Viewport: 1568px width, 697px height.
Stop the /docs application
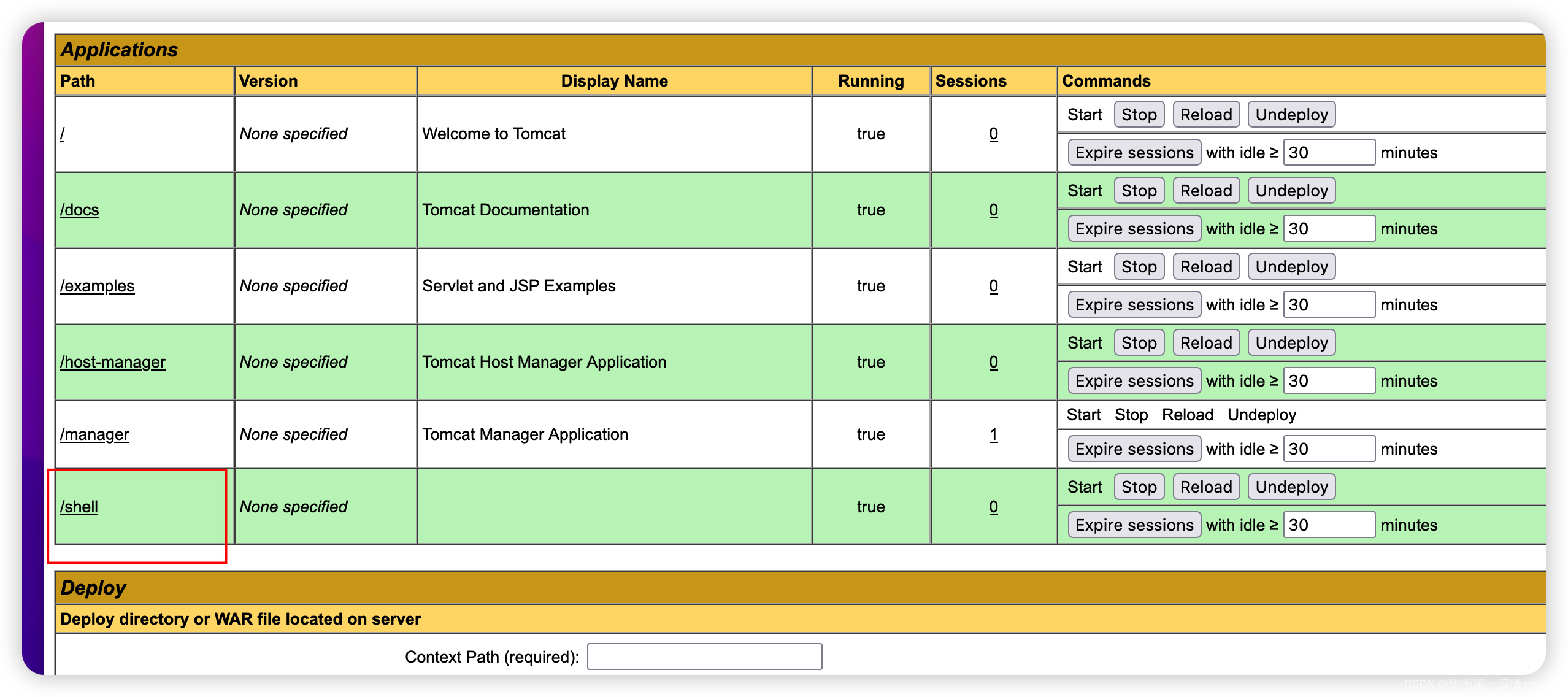pos(1139,191)
